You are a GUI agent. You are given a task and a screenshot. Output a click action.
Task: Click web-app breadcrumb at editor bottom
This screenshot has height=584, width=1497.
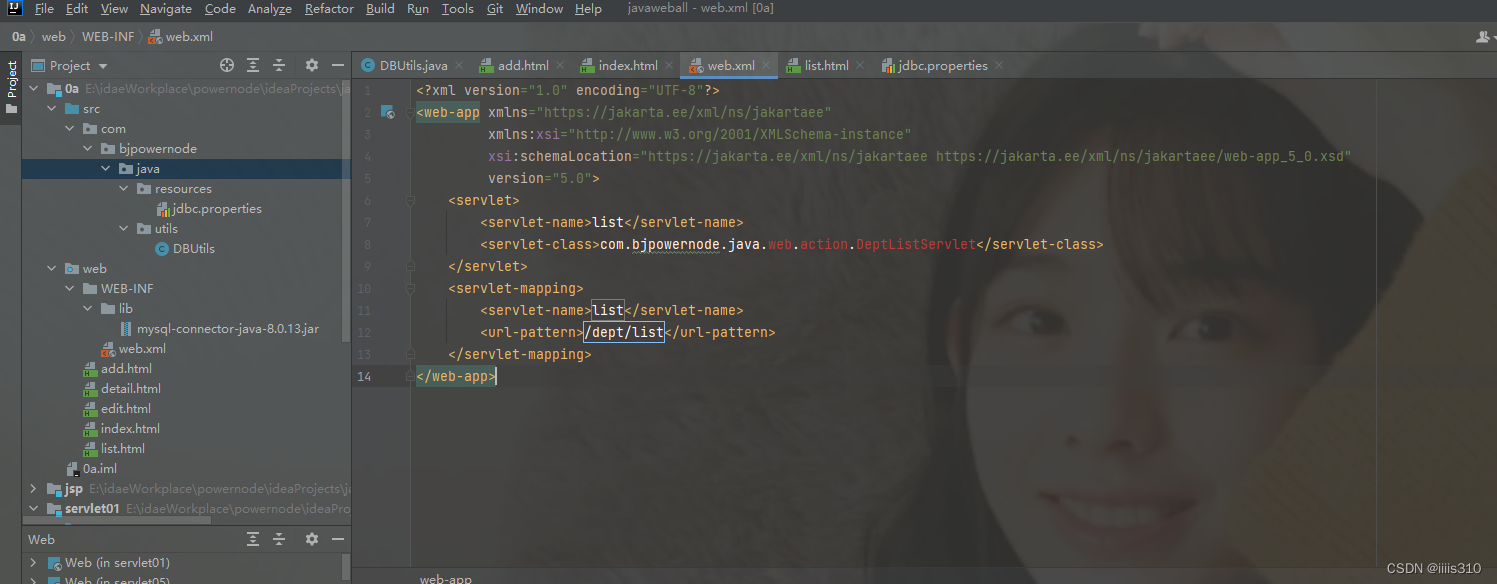(x=445, y=578)
